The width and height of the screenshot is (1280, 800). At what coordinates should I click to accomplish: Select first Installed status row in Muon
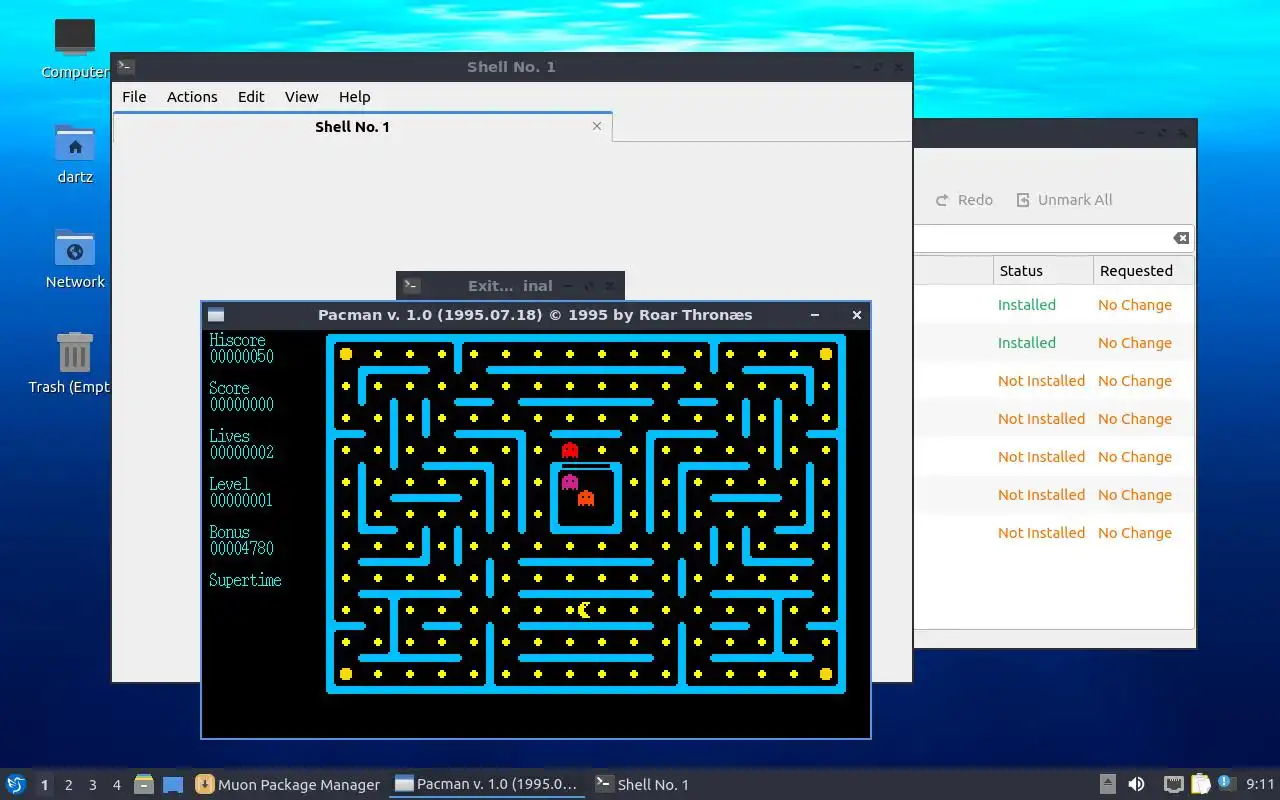point(1026,305)
